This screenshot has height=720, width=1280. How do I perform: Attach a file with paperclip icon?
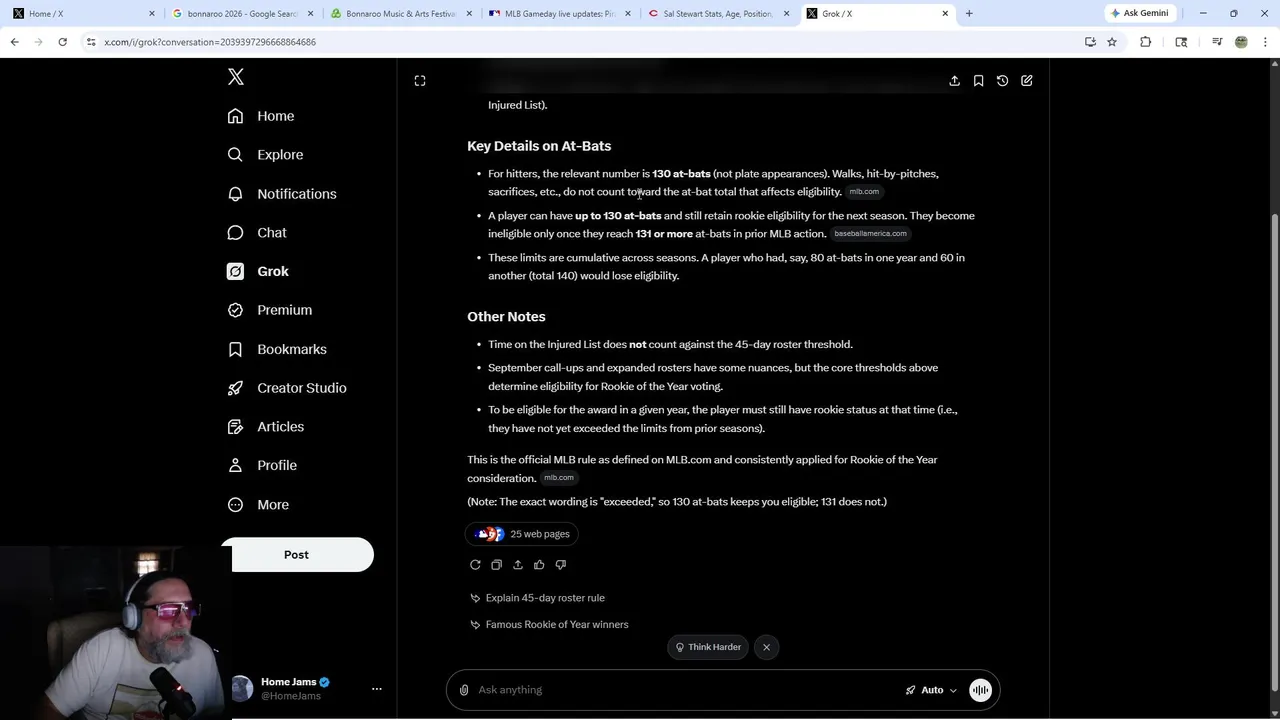click(464, 690)
